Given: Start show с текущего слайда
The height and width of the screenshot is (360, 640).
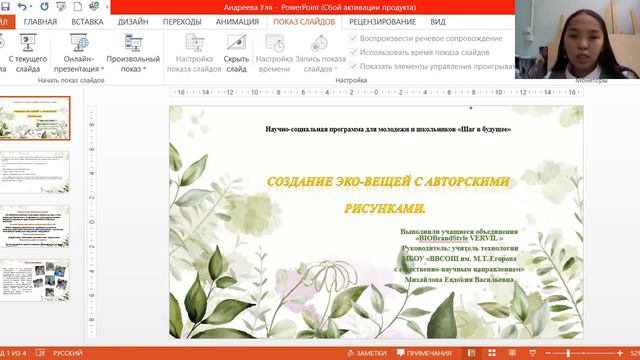Looking at the screenshot, I should click(x=28, y=53).
